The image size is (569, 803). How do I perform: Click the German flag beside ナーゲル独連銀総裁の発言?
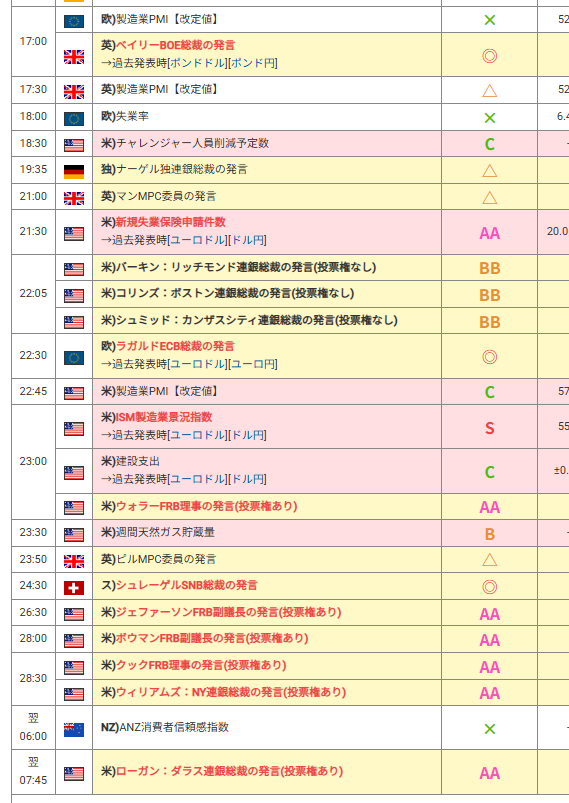(x=74, y=172)
